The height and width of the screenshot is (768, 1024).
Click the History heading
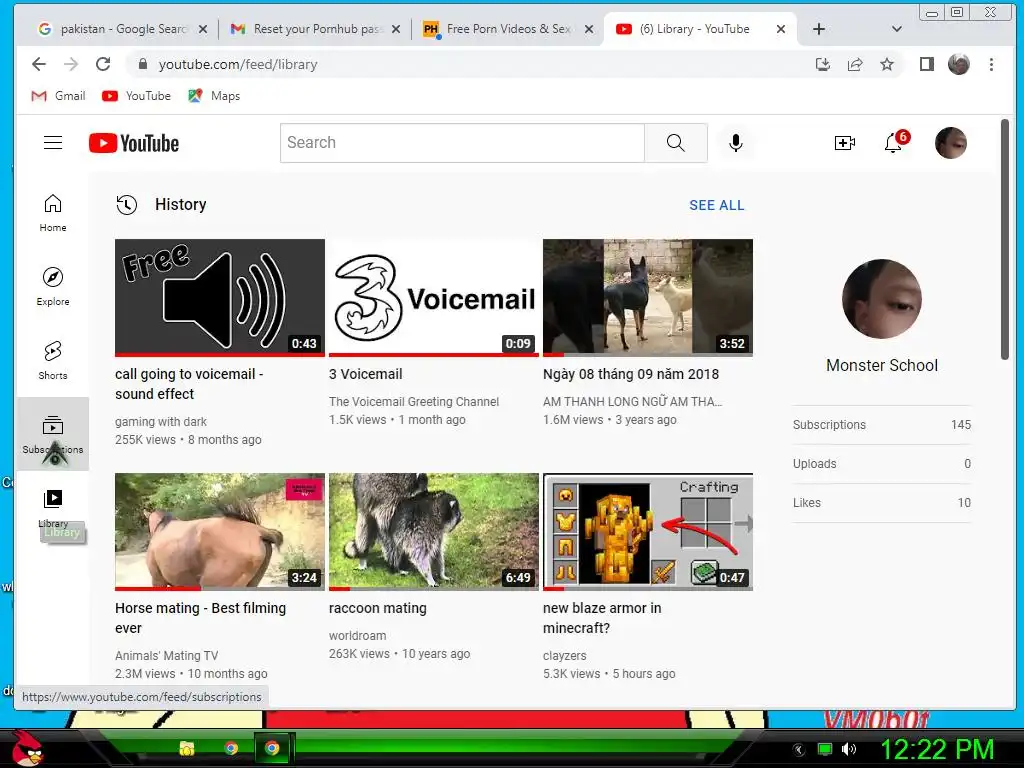coord(180,204)
